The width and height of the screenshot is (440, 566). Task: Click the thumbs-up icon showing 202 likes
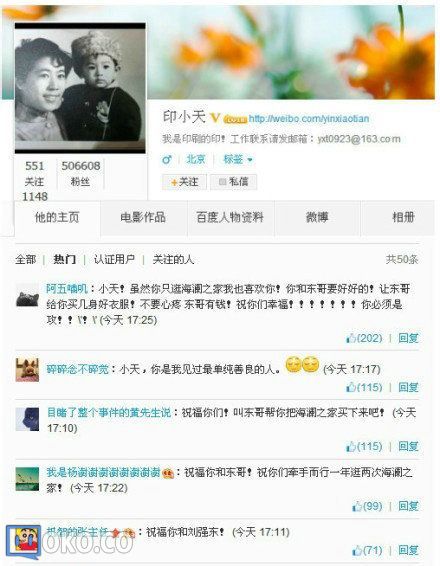point(350,338)
